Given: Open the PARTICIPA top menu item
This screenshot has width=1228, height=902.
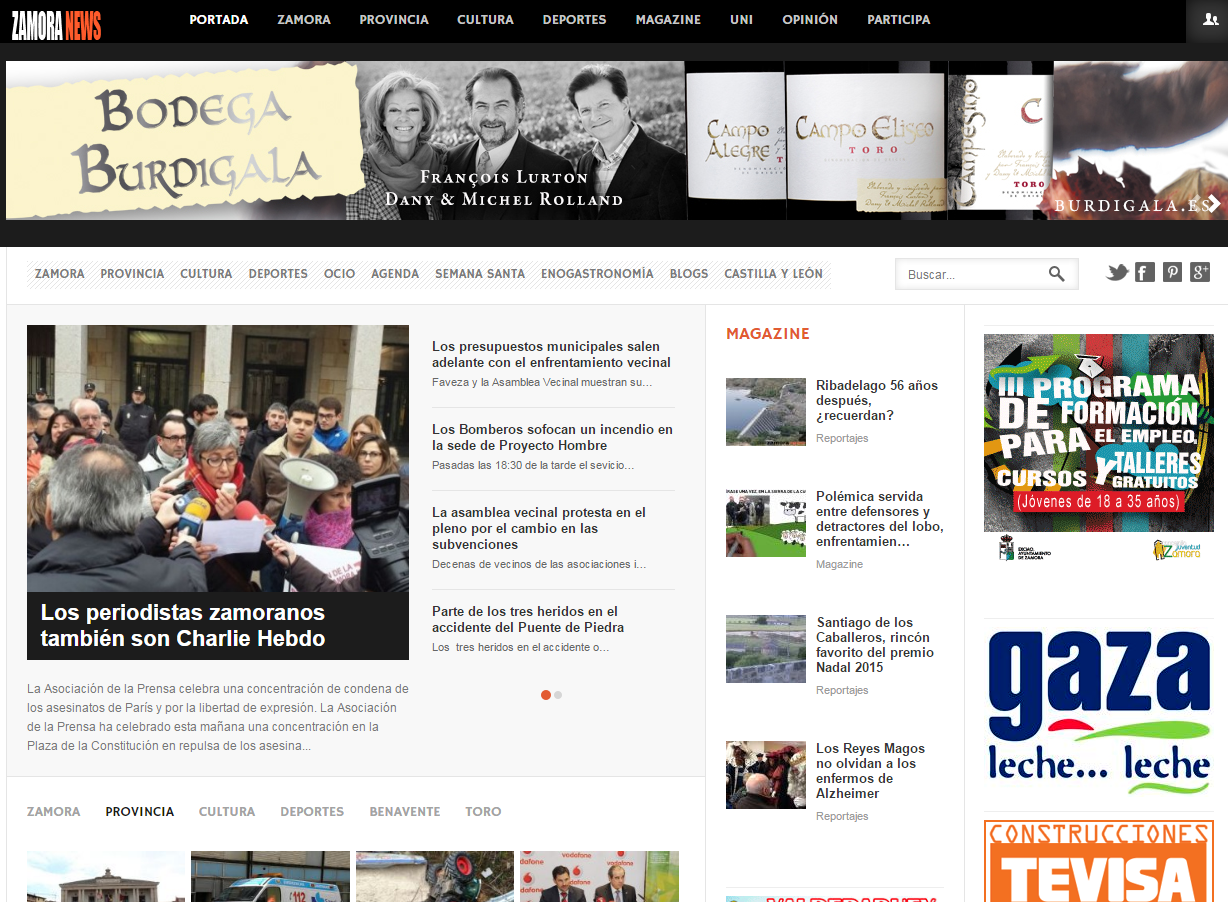Looking at the screenshot, I should 898,20.
